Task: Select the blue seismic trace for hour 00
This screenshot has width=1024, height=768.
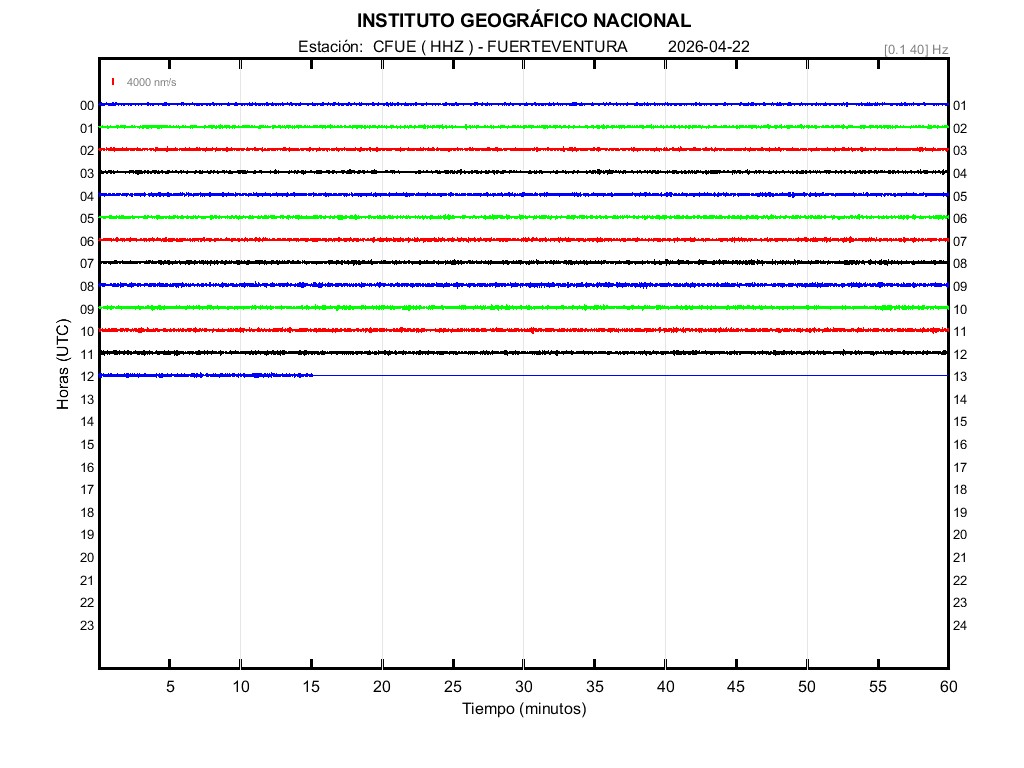Action: tap(523, 104)
